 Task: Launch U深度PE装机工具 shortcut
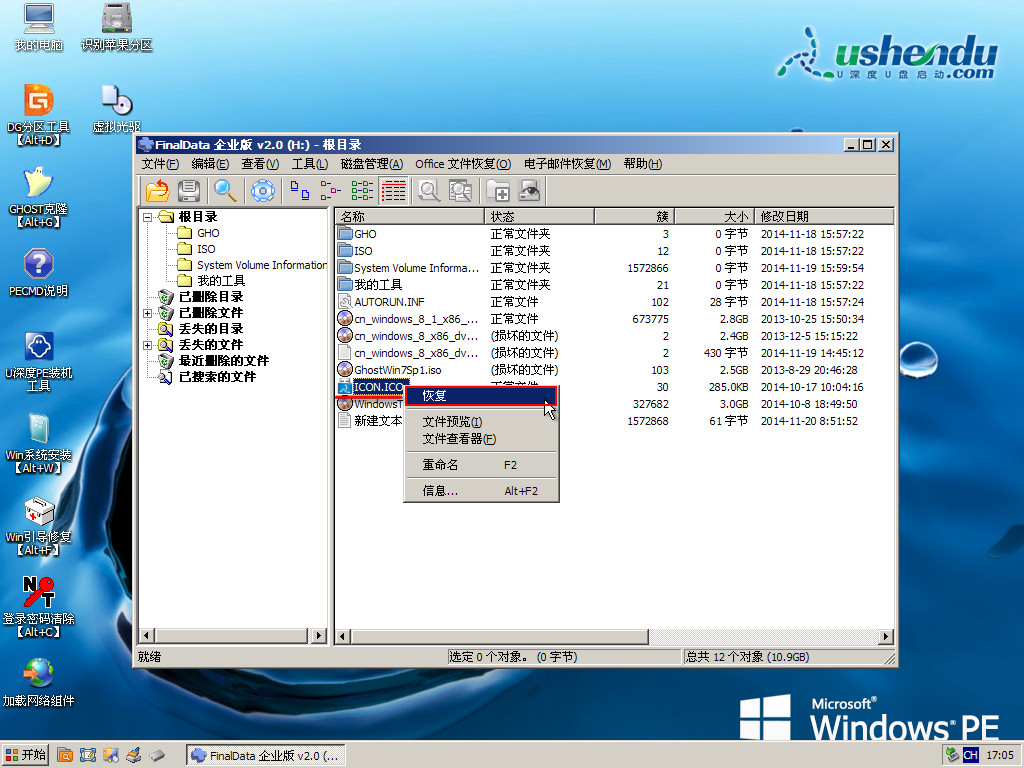point(39,361)
